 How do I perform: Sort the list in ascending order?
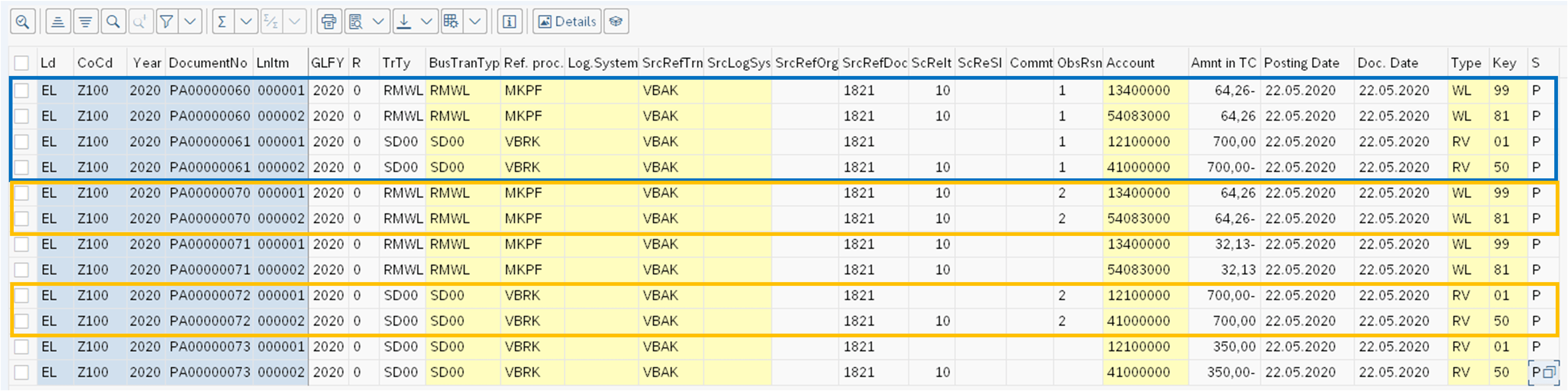tap(58, 21)
